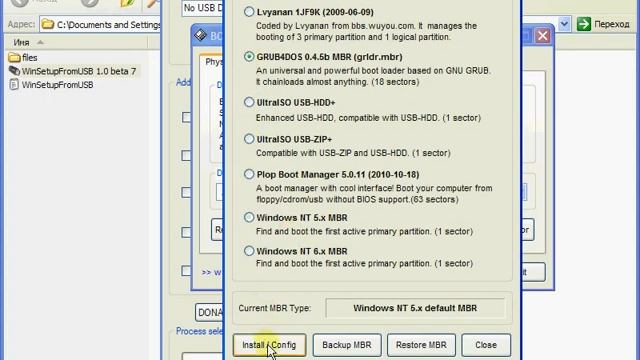This screenshot has width=640, height=360.
Task: Tick the third checkbox in WinSetupFromUSB window
Action: coord(186,192)
